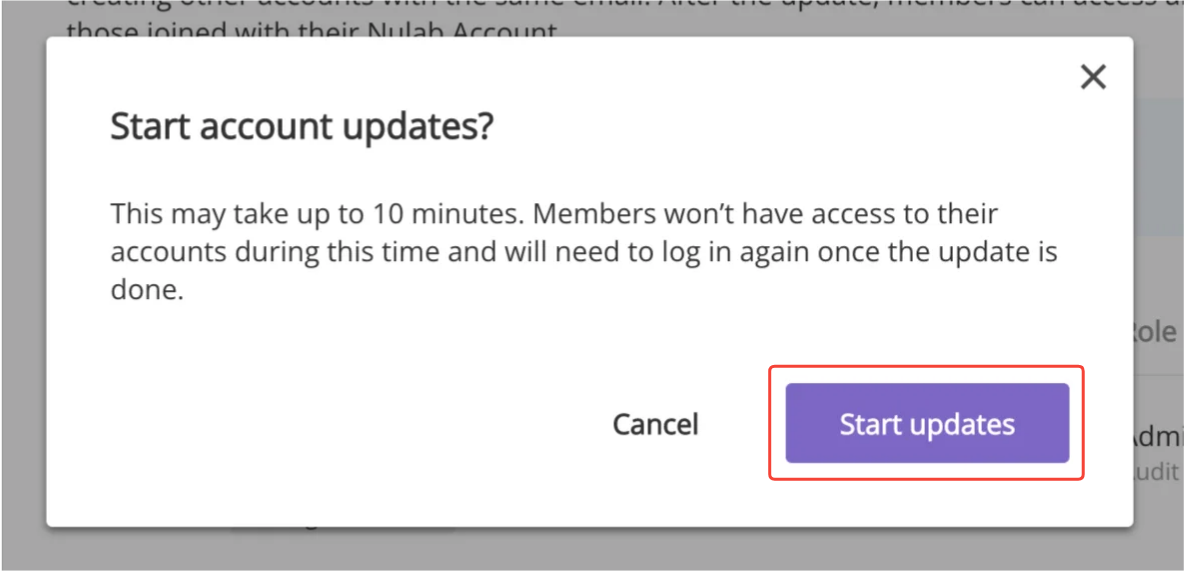This screenshot has height=572, width=1184.
Task: Click the empty space beneath the title
Action: point(589,172)
